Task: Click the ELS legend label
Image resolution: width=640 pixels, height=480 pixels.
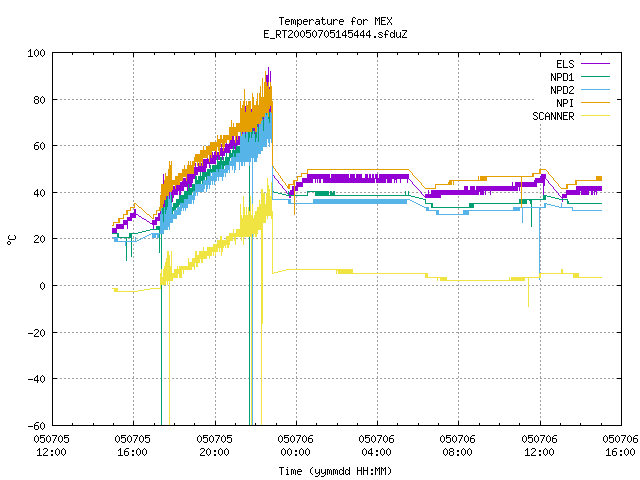Action: (565, 64)
